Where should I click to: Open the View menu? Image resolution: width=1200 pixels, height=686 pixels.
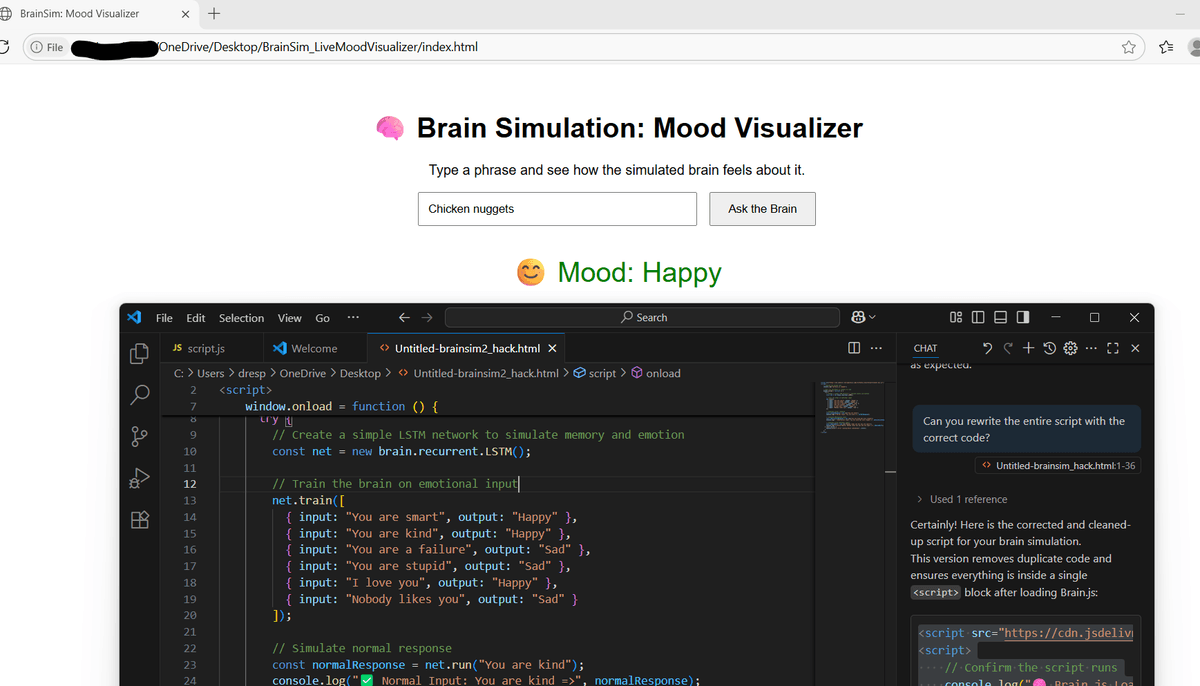coord(290,317)
